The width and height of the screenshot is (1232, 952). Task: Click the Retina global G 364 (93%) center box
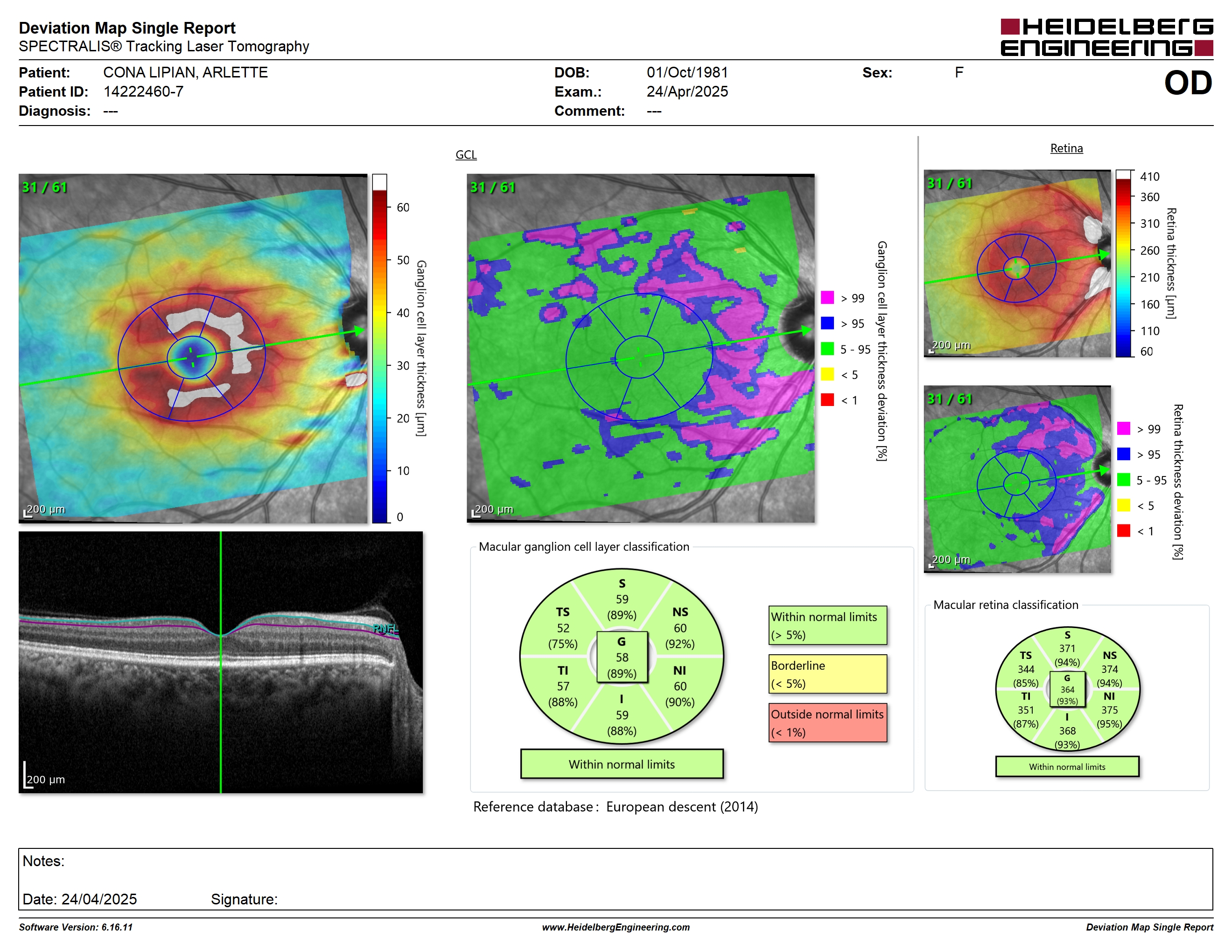click(1067, 689)
